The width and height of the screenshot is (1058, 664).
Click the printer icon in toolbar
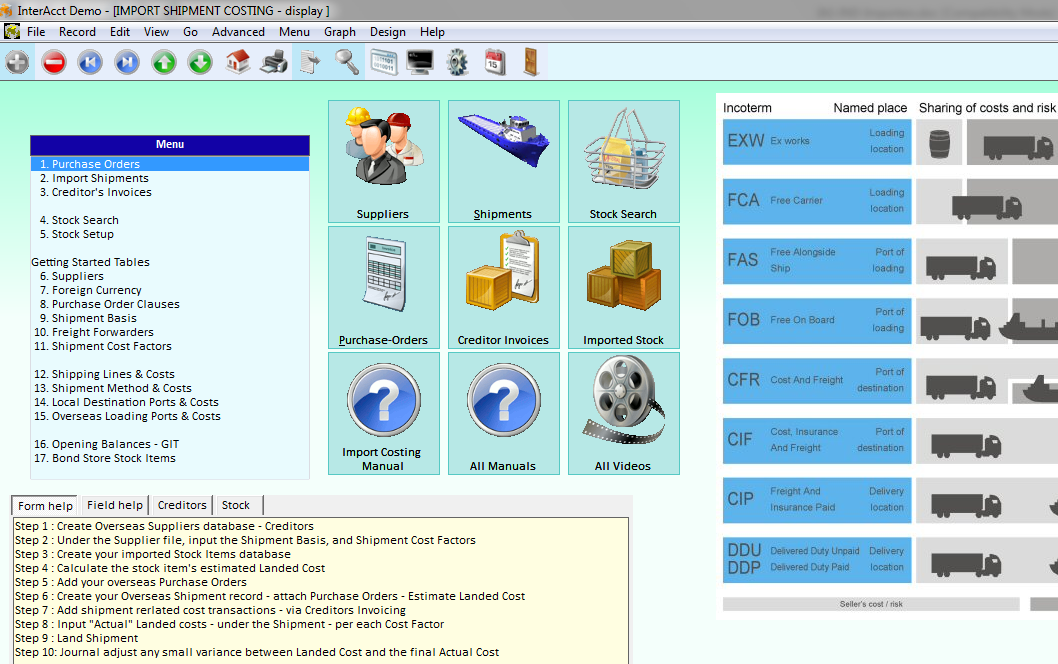tap(274, 62)
